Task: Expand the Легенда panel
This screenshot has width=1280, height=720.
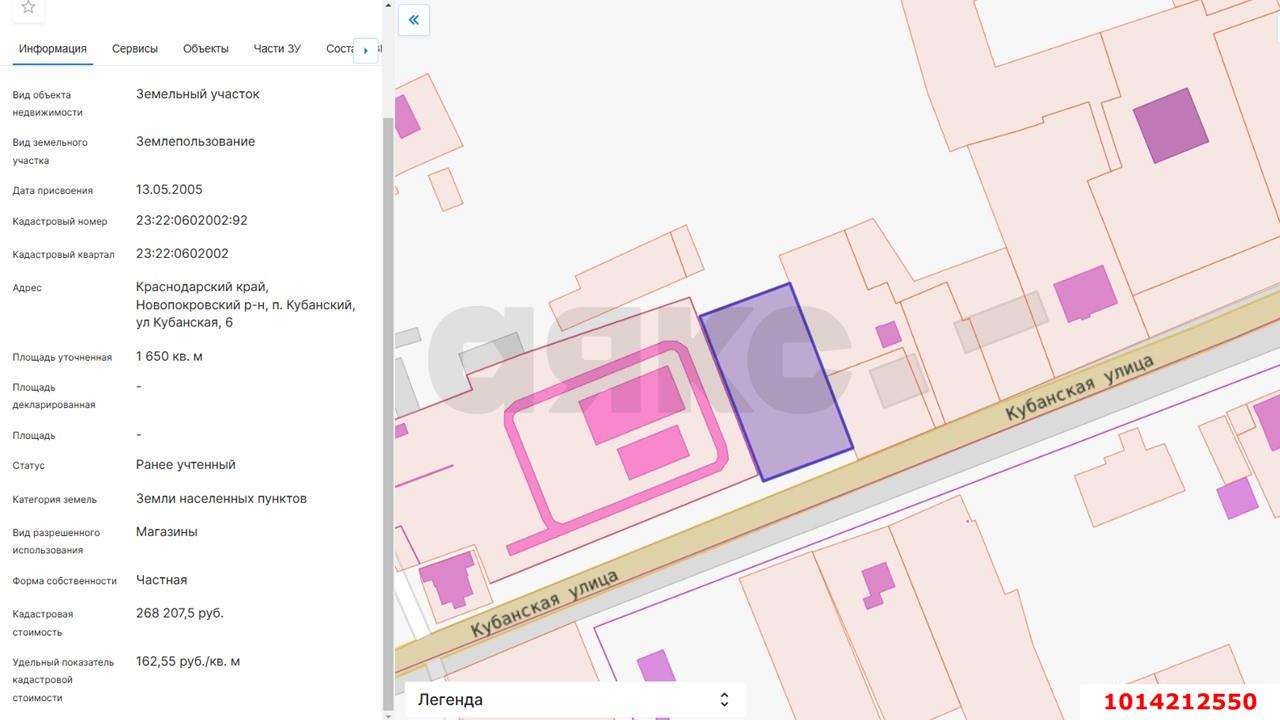Action: coord(575,700)
